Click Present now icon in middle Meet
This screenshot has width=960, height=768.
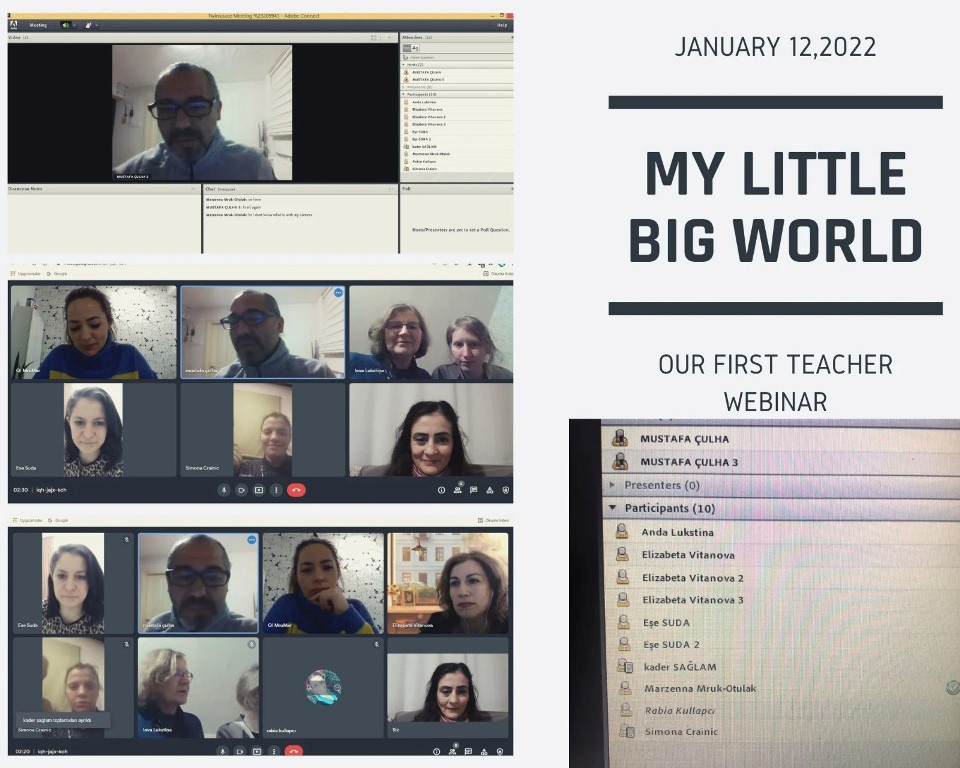[258, 490]
